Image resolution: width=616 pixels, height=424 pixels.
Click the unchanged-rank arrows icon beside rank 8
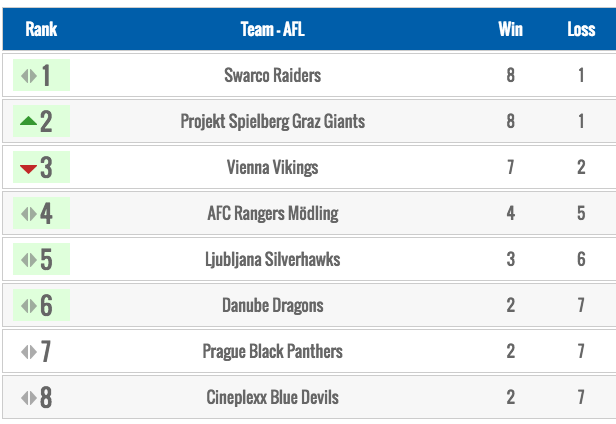(28, 398)
